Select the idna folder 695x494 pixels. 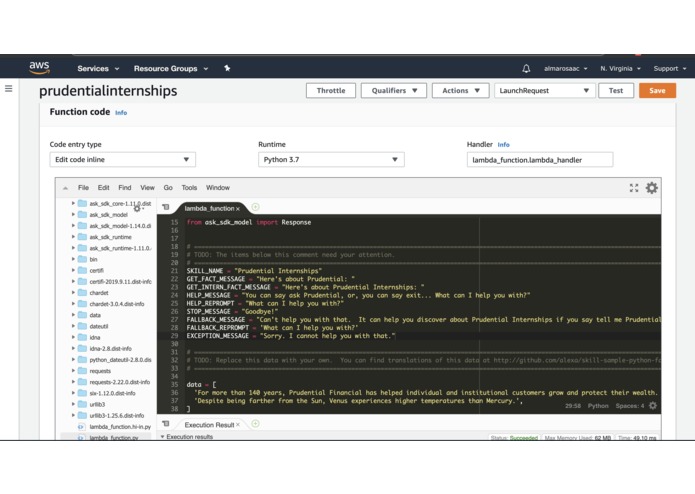[x=94, y=337]
